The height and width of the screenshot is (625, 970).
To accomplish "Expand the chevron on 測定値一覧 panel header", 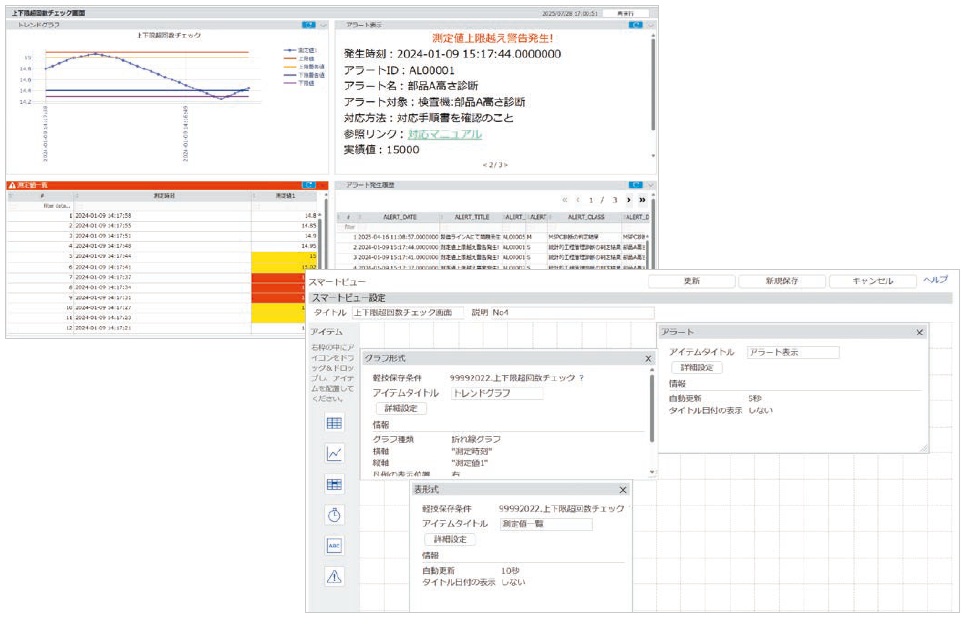I will [x=323, y=185].
